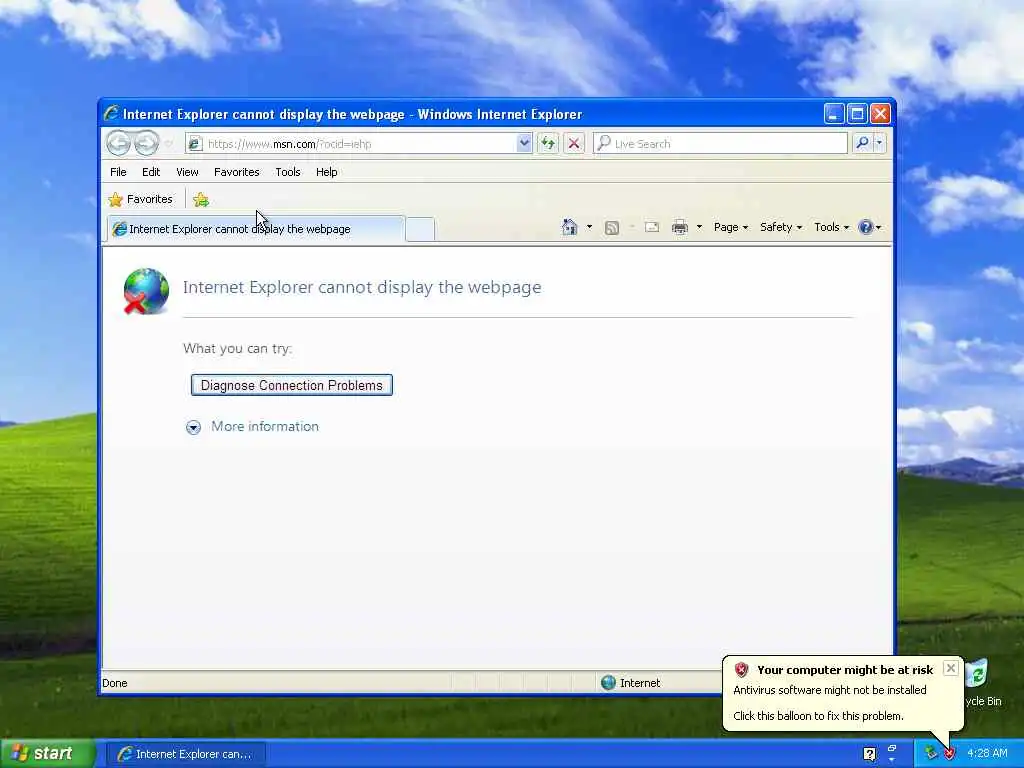Click the IE logo in the title bar
This screenshot has height=768, width=1024.
tap(111, 114)
